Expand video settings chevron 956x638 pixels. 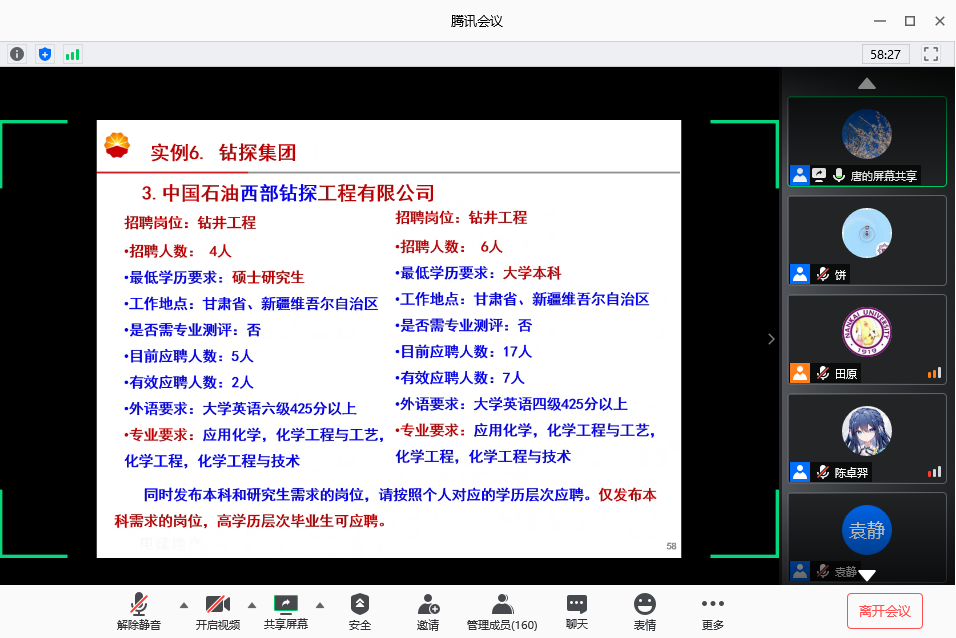coord(252,605)
